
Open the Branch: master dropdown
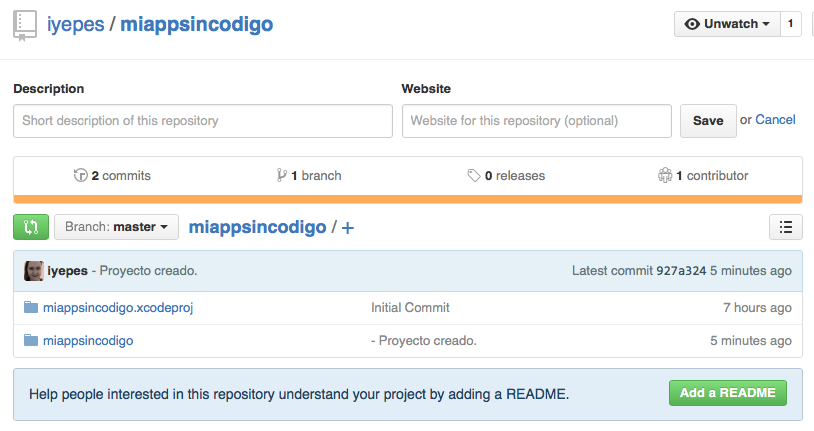click(x=116, y=227)
